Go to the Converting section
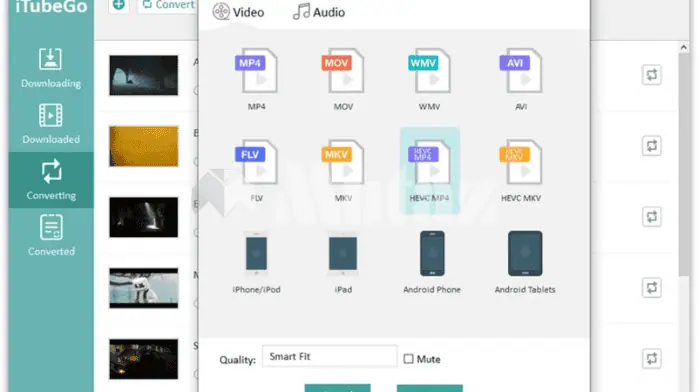 [x=51, y=180]
